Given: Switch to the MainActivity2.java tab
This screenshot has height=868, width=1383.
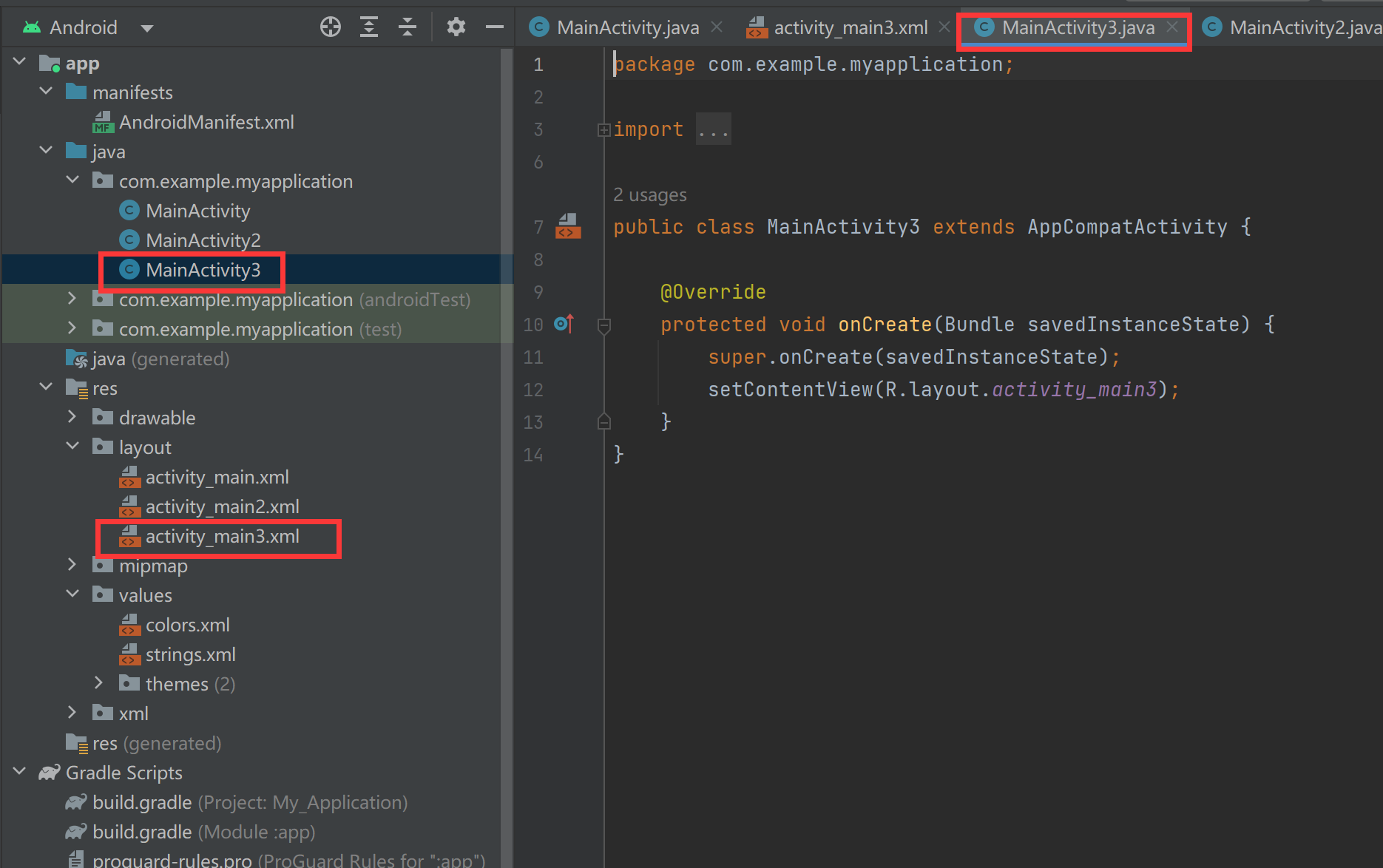Looking at the screenshot, I should tap(1293, 27).
